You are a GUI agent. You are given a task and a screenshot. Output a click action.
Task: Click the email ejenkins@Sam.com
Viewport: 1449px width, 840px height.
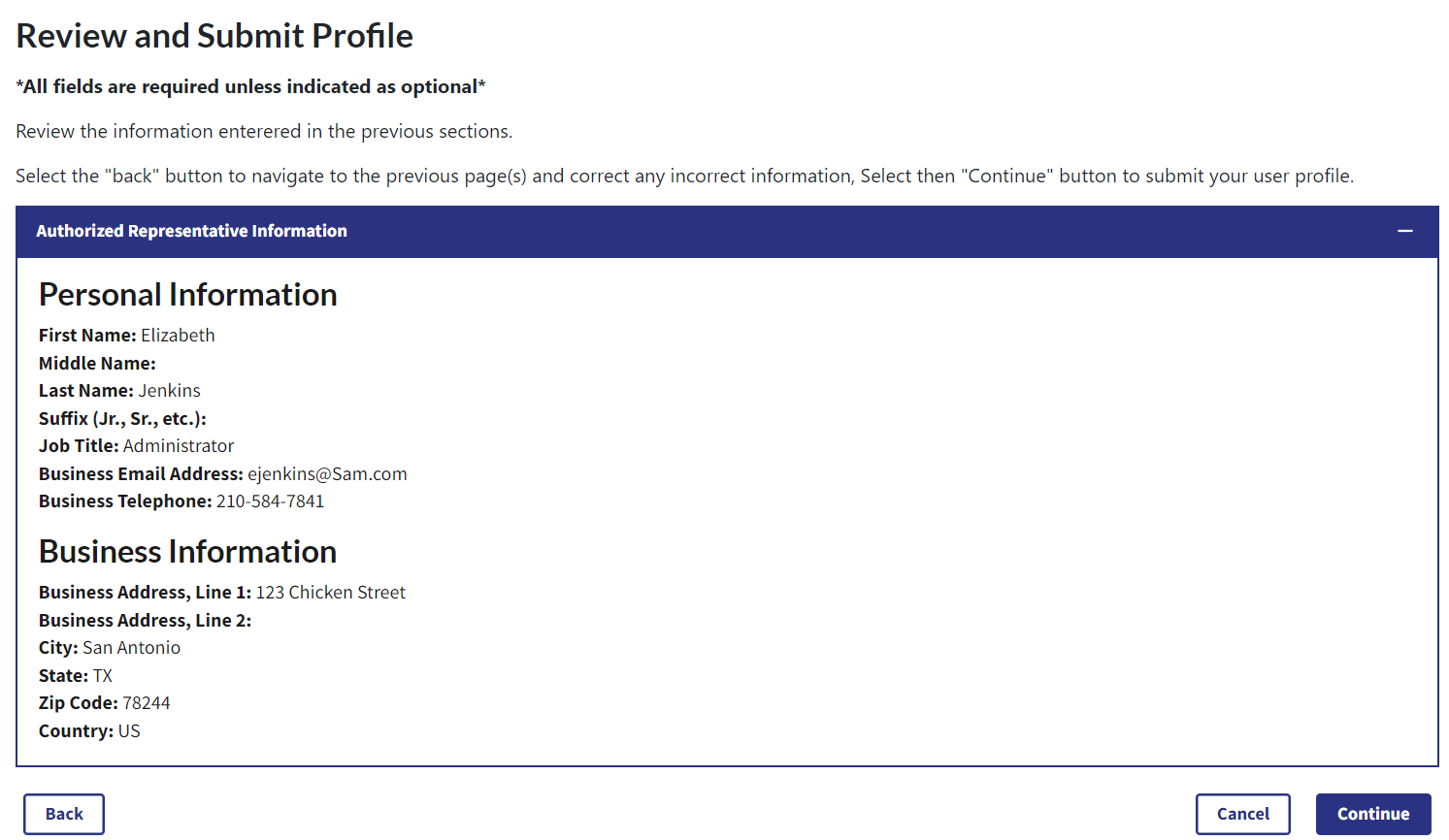327,474
